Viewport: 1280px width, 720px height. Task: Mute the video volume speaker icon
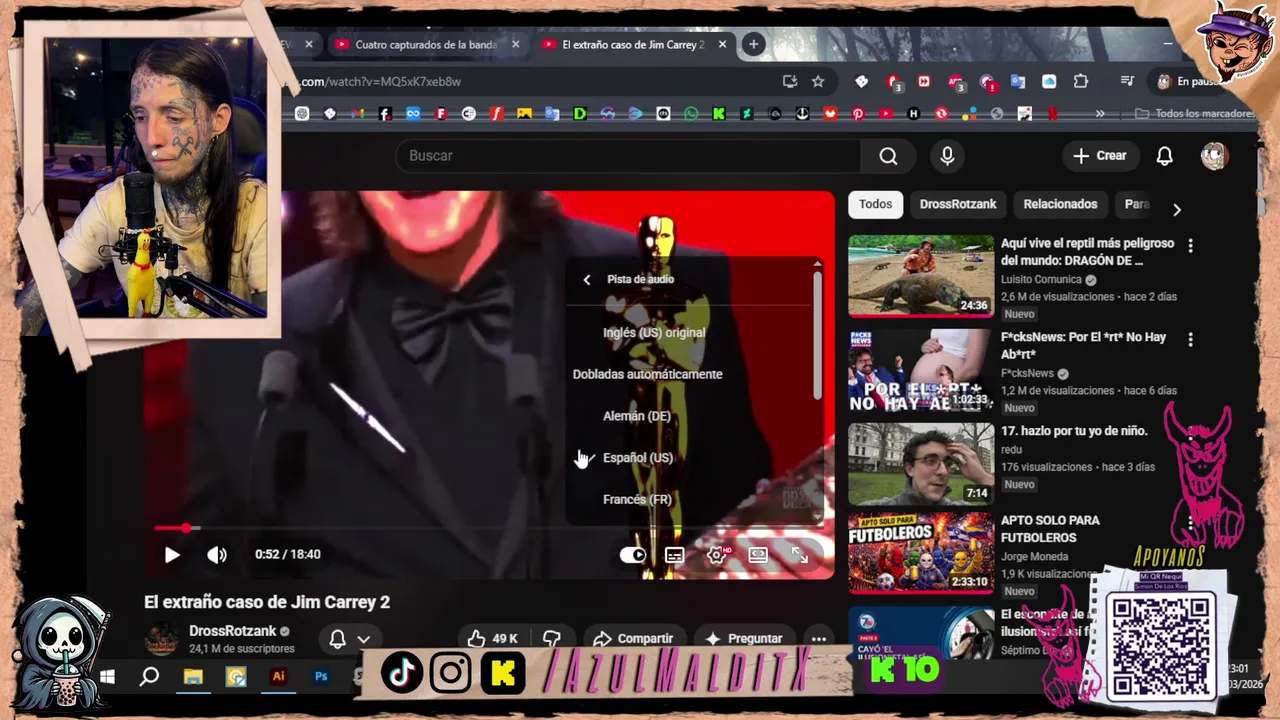pyautogui.click(x=216, y=554)
